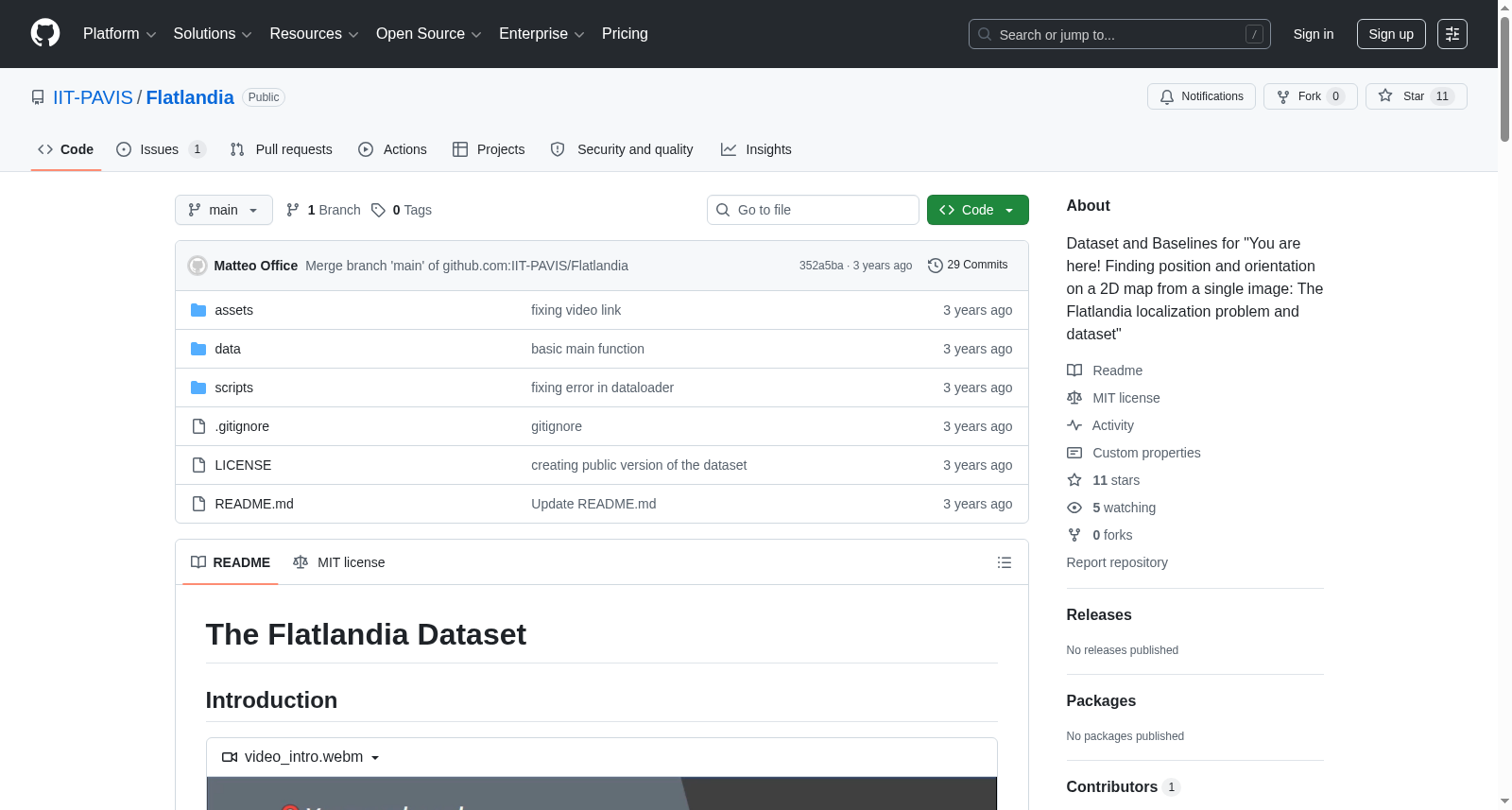
Task: Click the Contributors heading link
Action: click(x=1123, y=786)
